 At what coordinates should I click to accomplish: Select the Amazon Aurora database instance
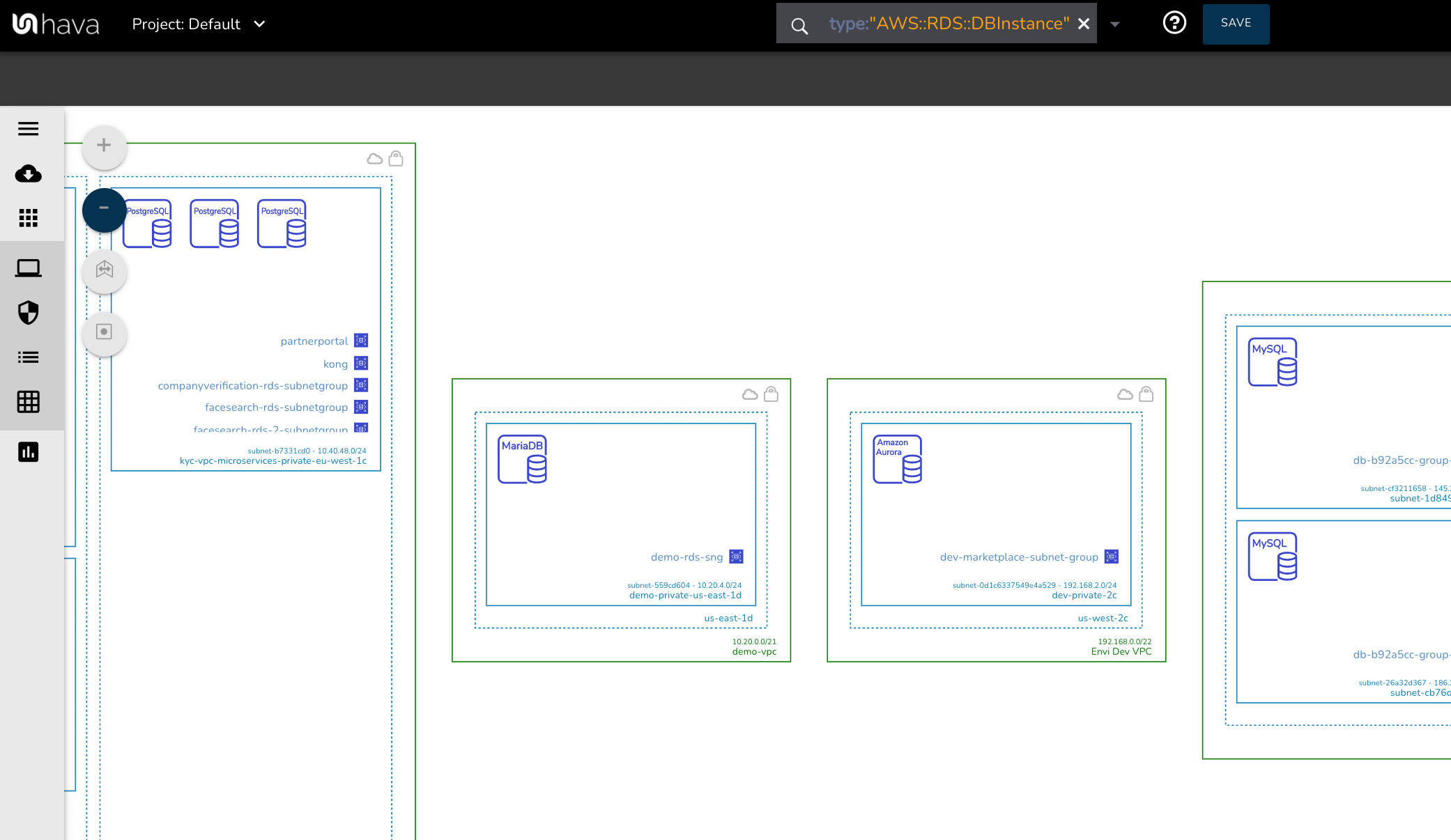(898, 459)
